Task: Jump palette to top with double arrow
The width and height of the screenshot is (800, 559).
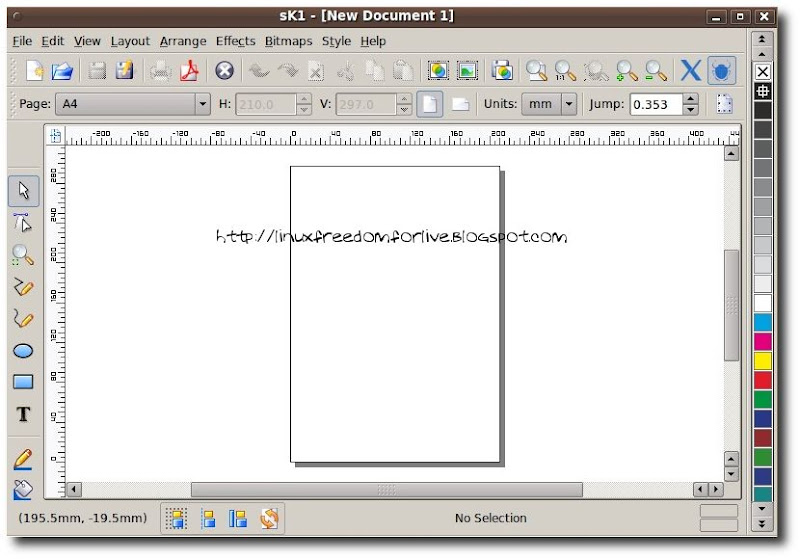Action: (762, 39)
